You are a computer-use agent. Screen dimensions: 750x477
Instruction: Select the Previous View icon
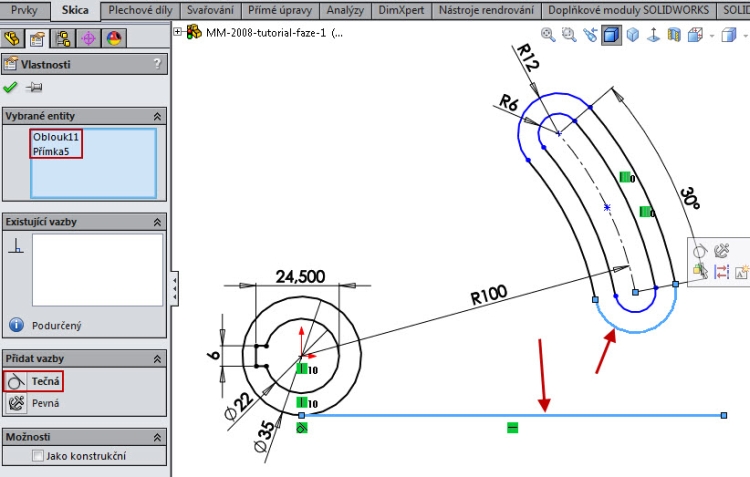coord(590,34)
